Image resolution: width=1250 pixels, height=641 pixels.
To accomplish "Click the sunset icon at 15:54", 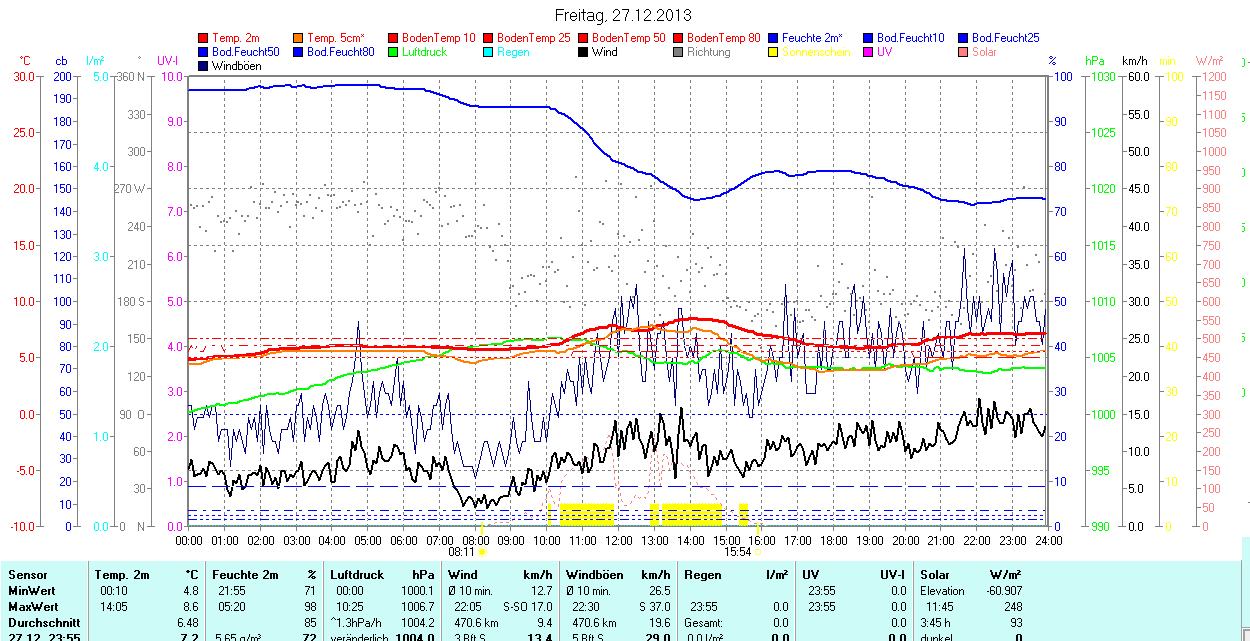I will (758, 551).
